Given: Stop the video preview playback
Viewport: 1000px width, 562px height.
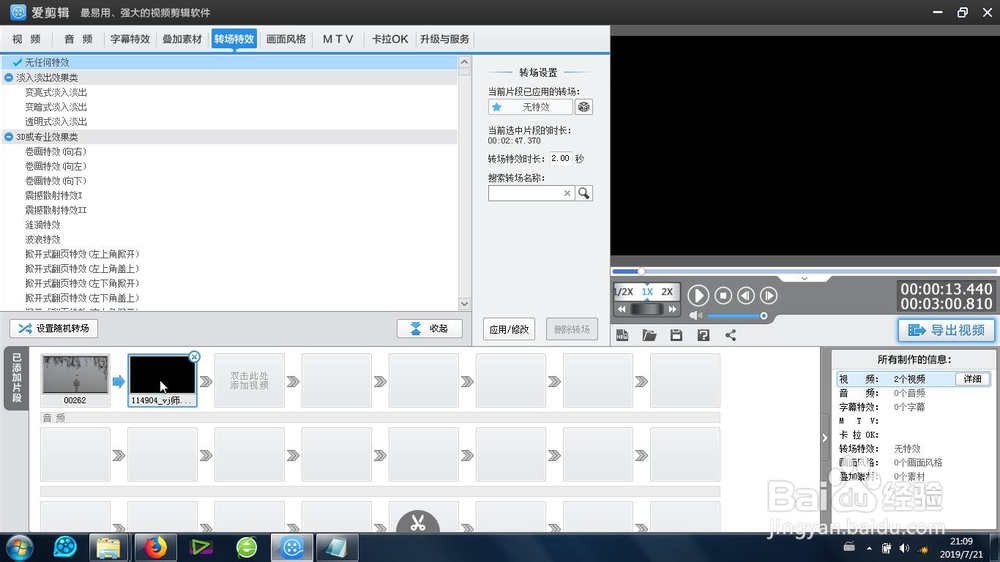Looking at the screenshot, I should 723,295.
